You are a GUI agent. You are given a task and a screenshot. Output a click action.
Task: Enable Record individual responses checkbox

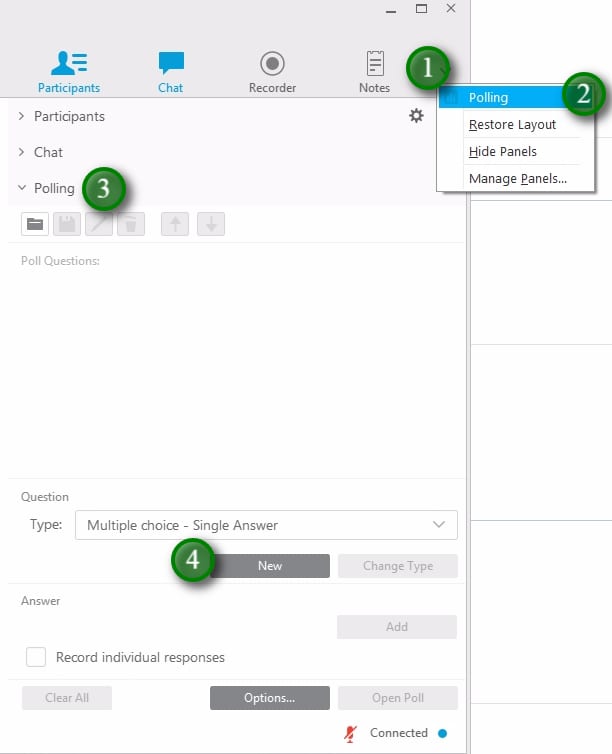36,657
